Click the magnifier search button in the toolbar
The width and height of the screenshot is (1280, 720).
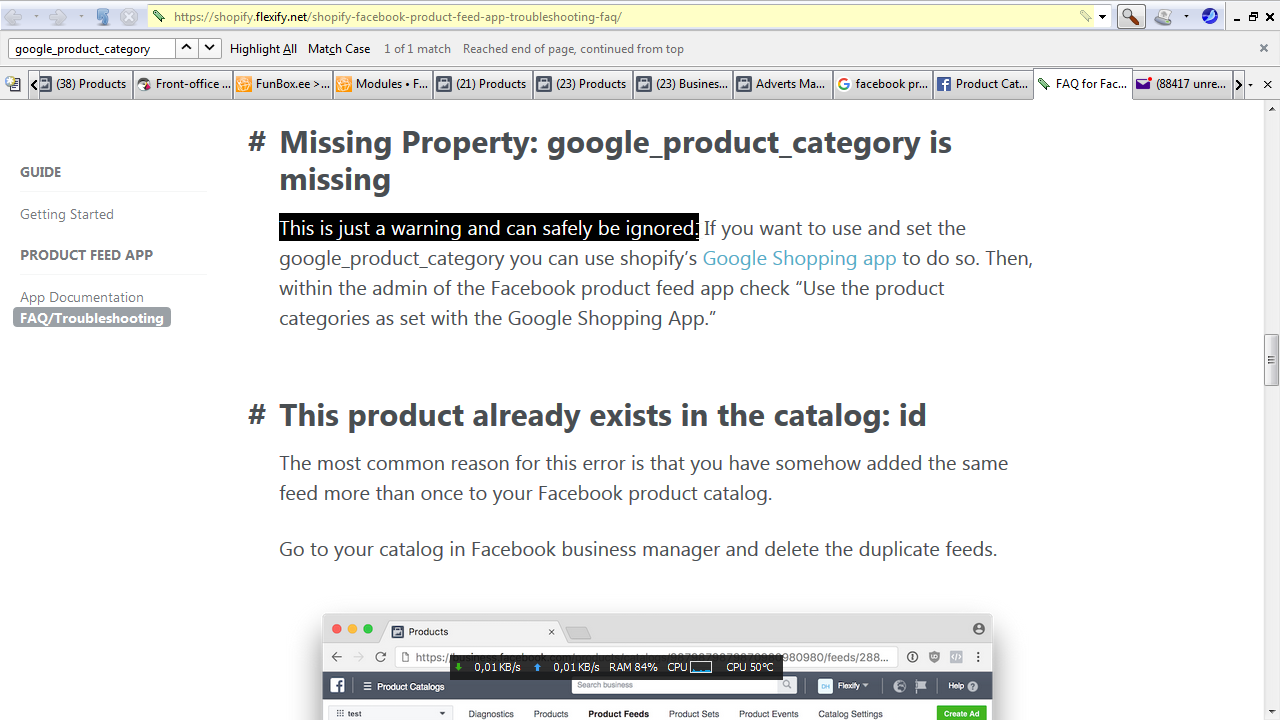click(1131, 17)
